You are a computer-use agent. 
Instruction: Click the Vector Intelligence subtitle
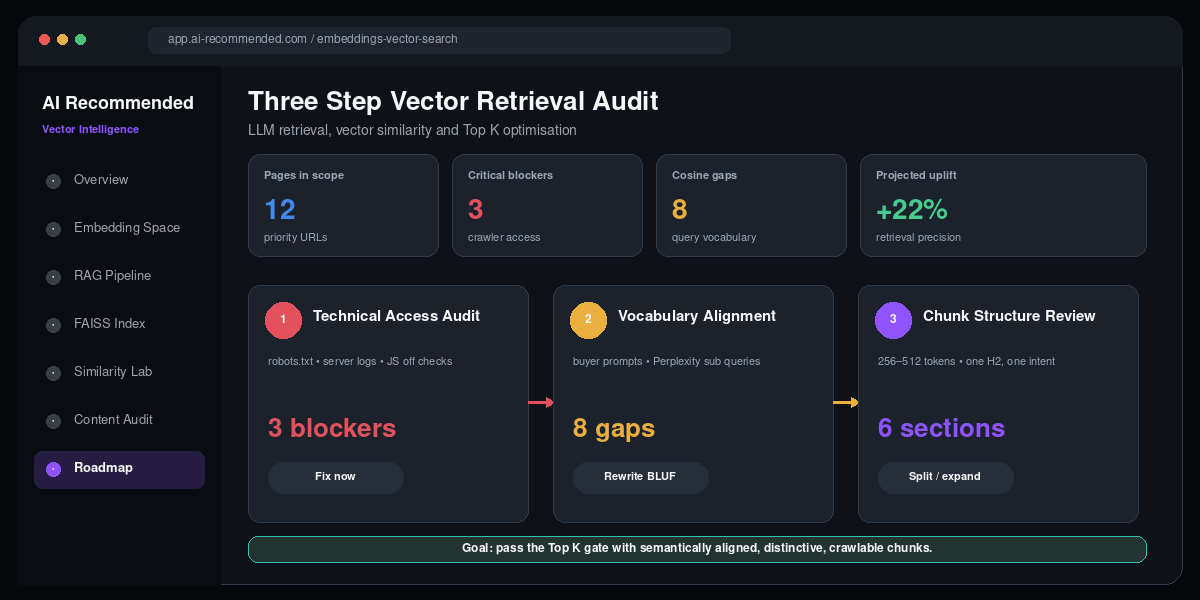tap(90, 129)
